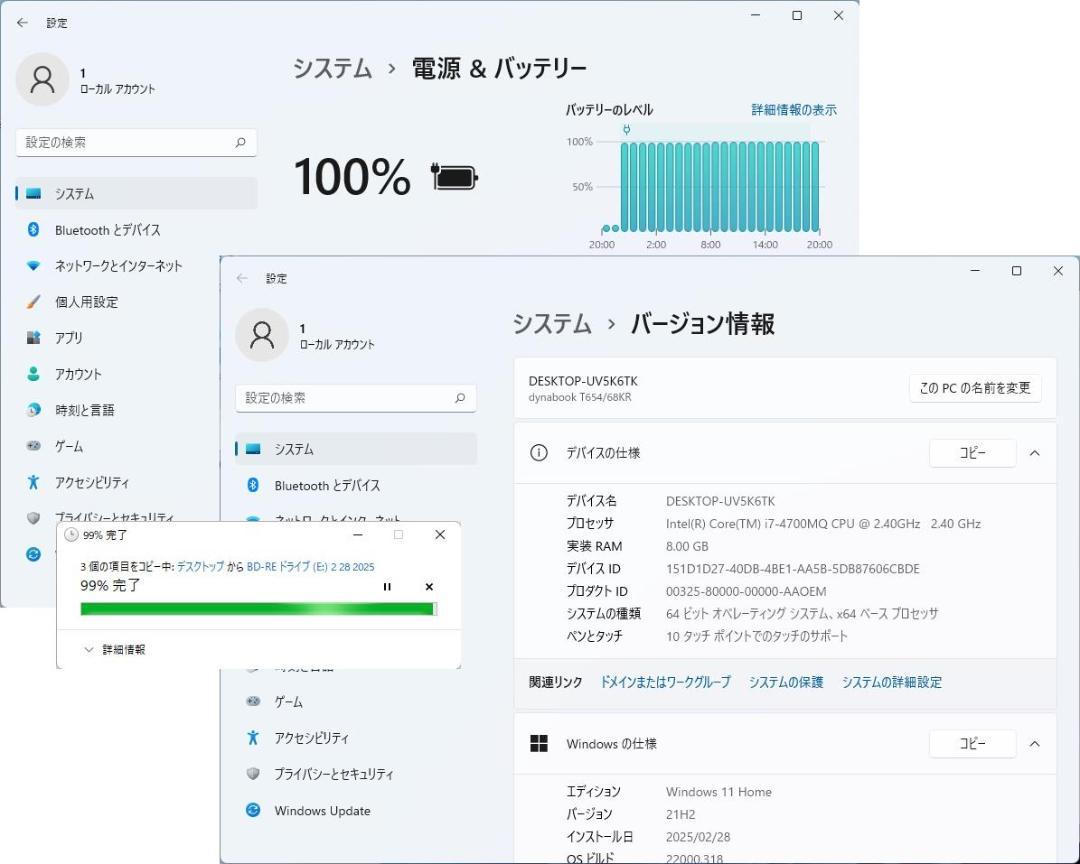This screenshot has width=1080, height=864.
Task: Click the プロダクト ID value 00325-80000-00000-AAOEM
Action: [746, 591]
